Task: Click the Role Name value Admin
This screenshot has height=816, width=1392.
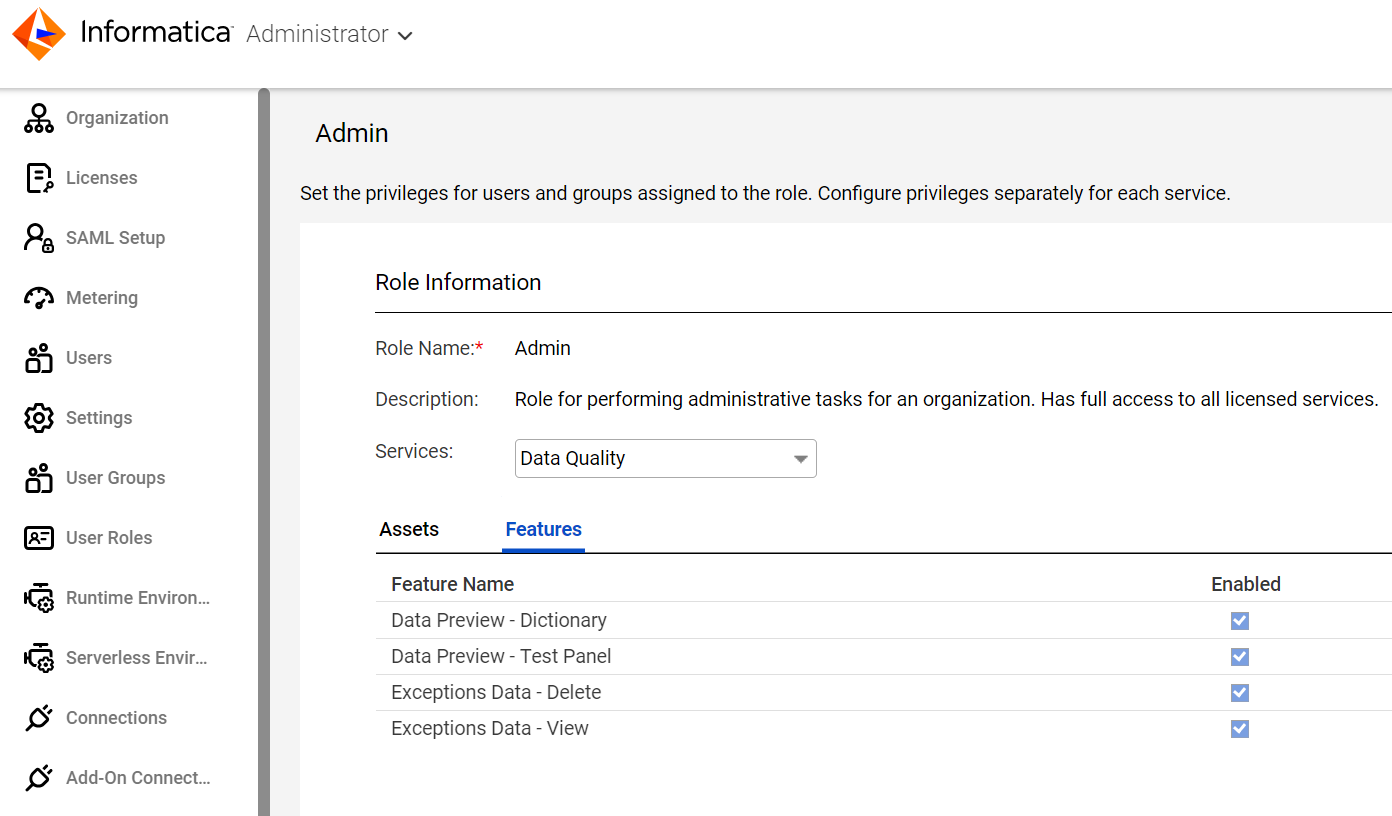Action: 543,348
